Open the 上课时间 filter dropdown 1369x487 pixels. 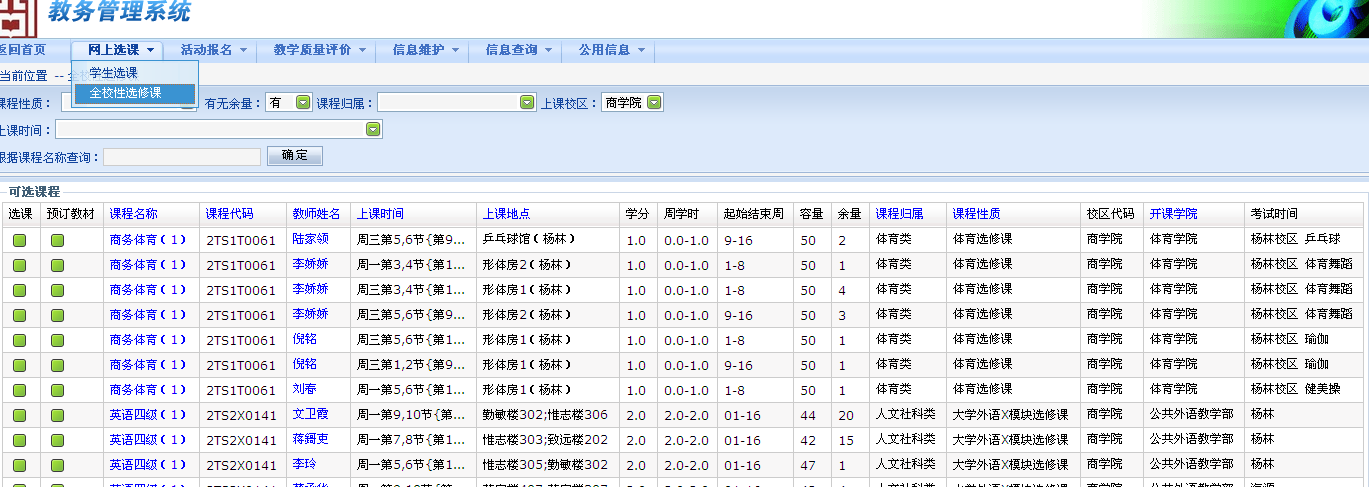tap(219, 129)
